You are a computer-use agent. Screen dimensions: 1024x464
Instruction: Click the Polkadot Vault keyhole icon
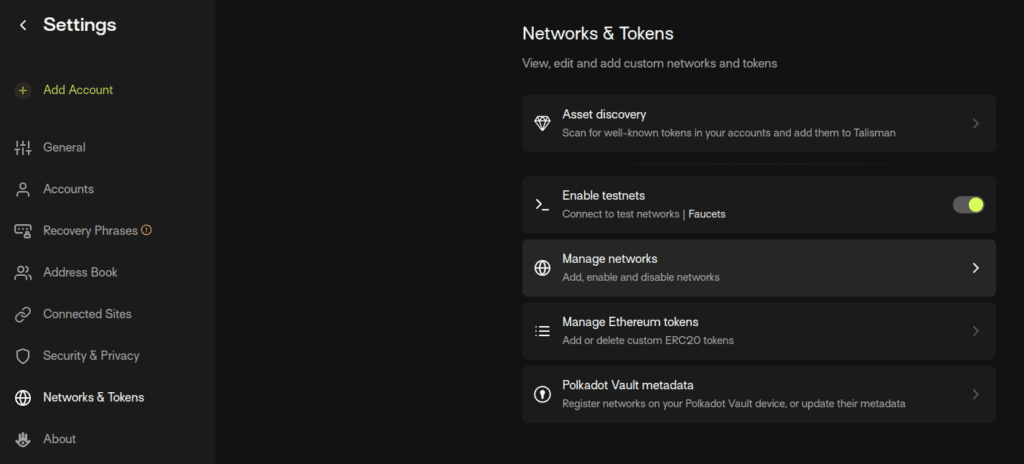pos(542,395)
